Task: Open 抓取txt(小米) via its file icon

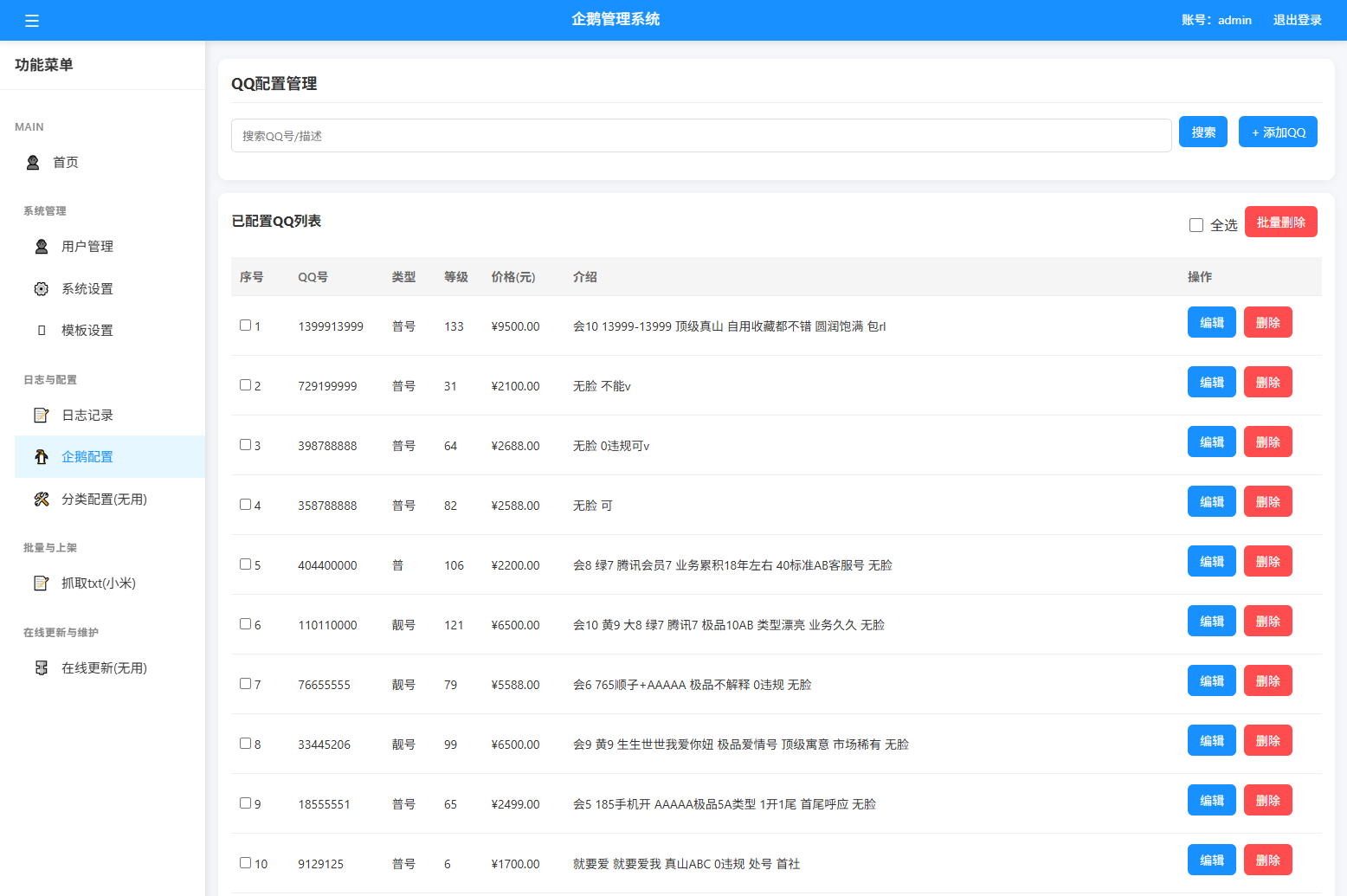Action: point(41,583)
